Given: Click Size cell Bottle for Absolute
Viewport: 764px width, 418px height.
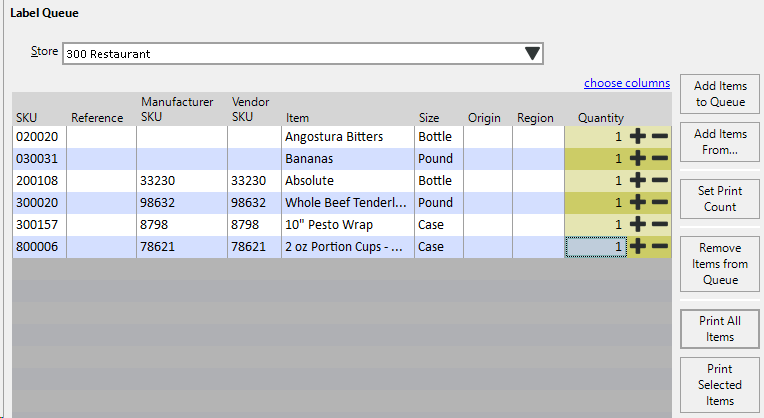Looking at the screenshot, I should tap(439, 181).
